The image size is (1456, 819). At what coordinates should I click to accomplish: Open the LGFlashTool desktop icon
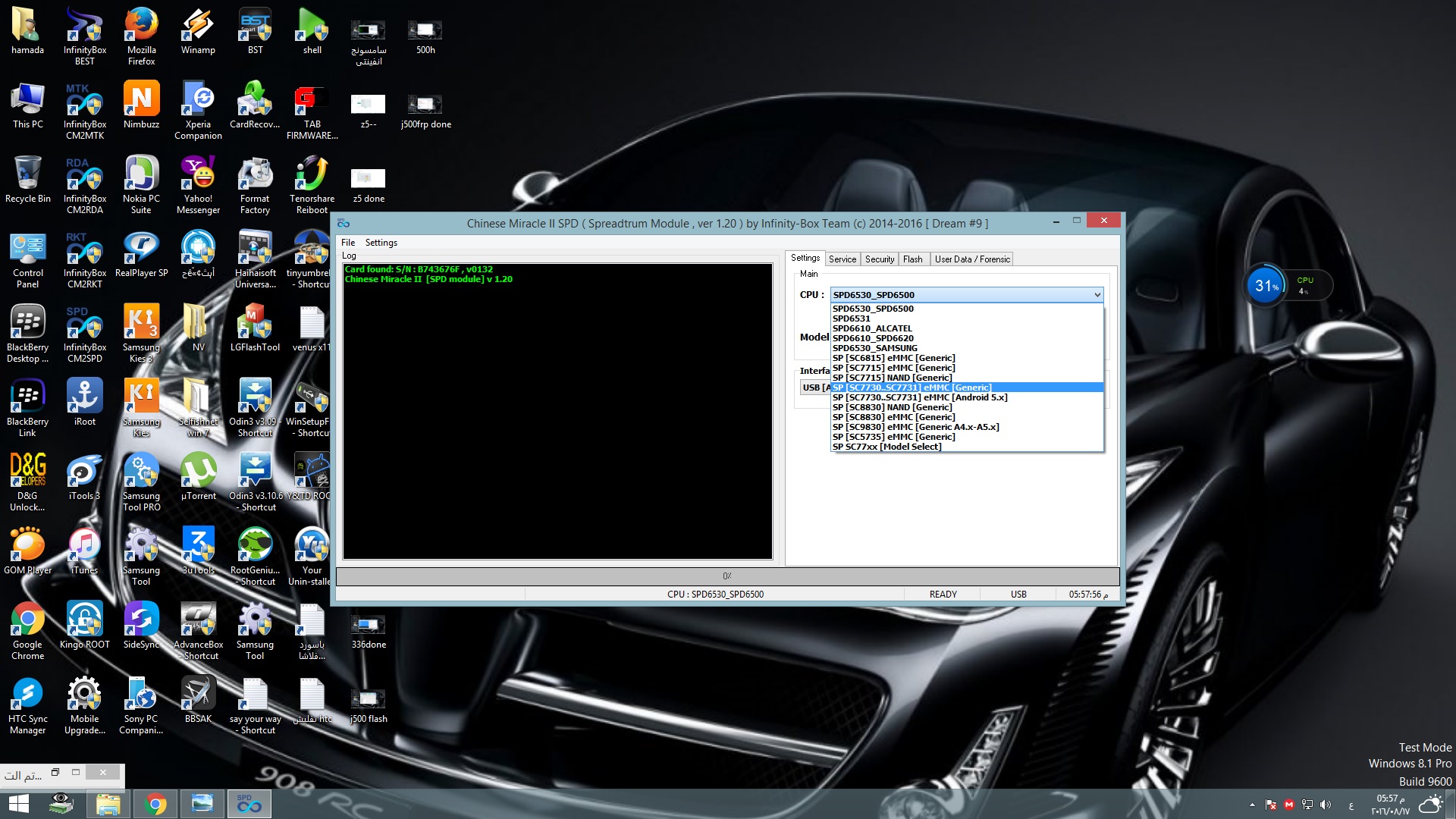coord(256,328)
